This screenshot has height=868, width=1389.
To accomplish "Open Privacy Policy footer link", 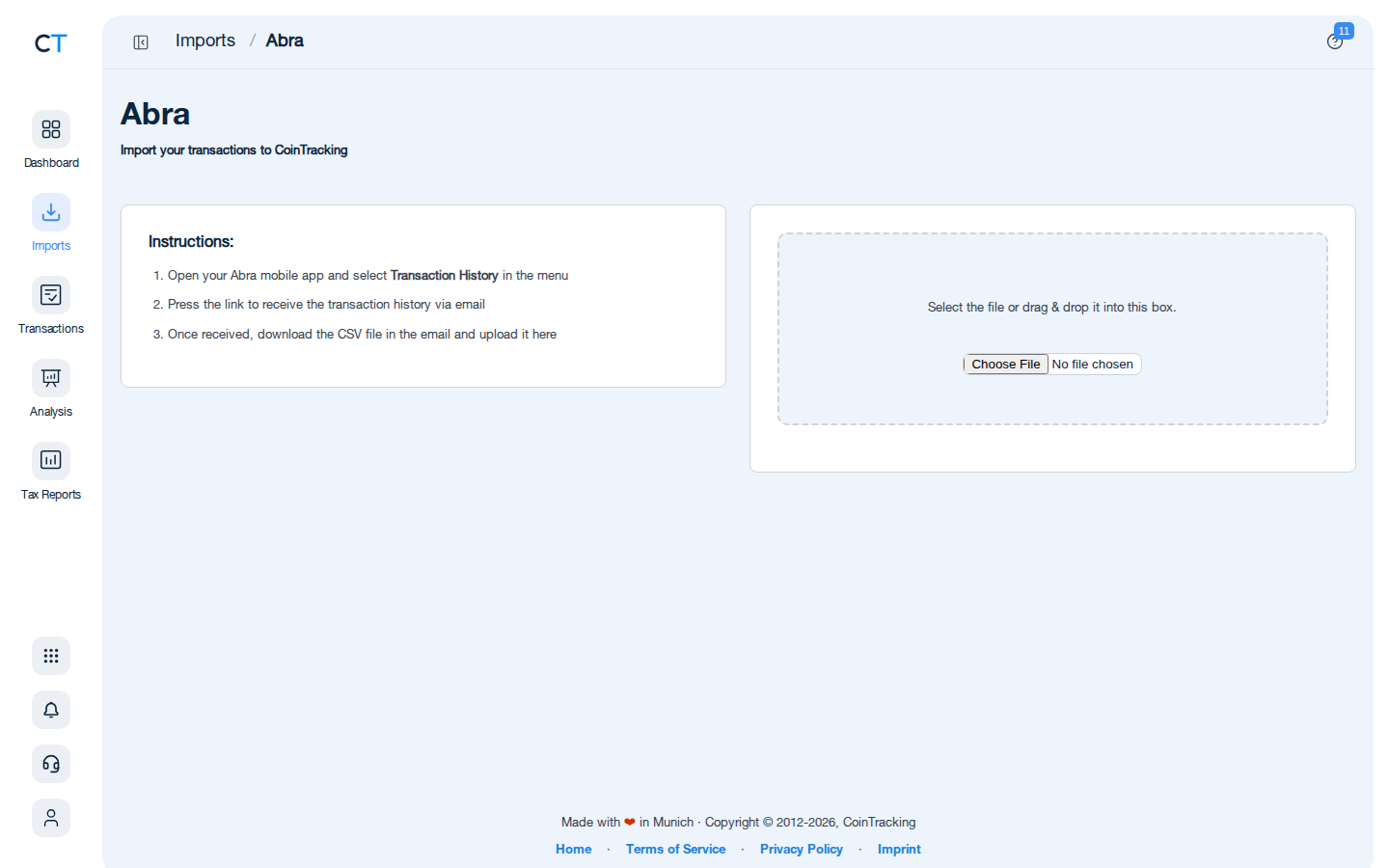I will [x=802, y=849].
